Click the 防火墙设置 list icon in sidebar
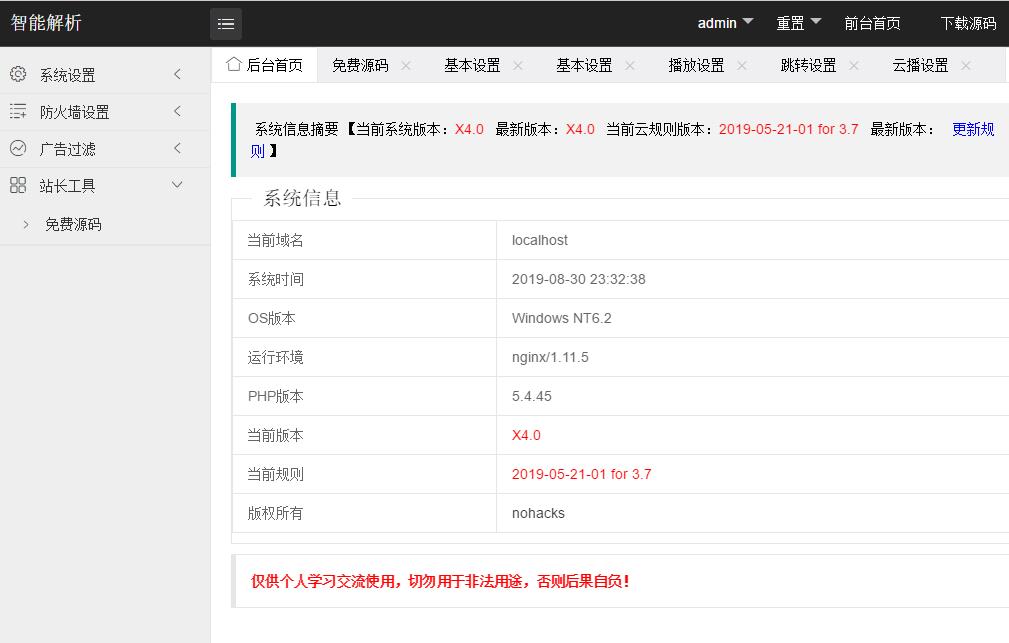The width and height of the screenshot is (1009, 643). (x=18, y=112)
